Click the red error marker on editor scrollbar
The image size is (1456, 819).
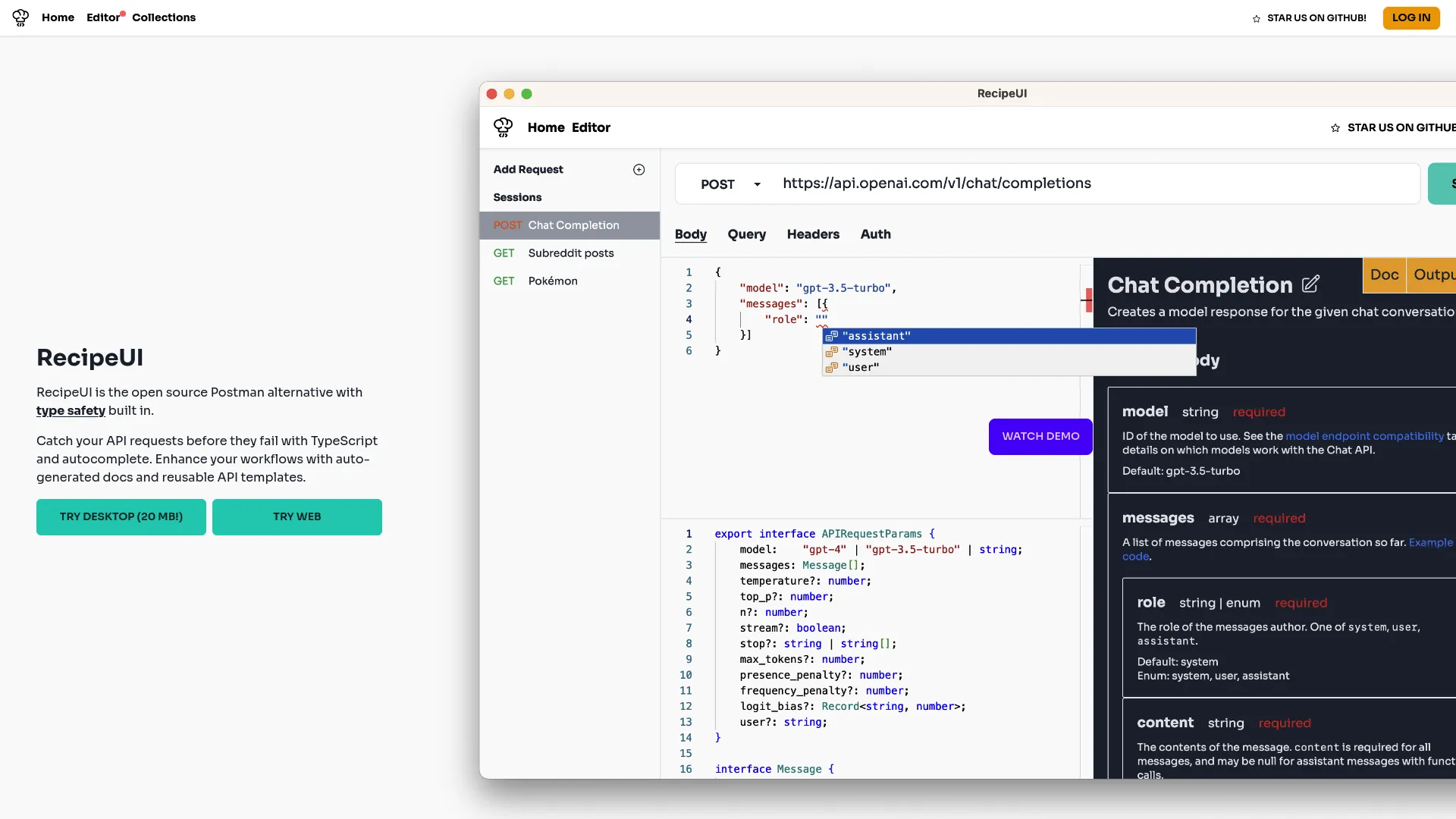click(1089, 300)
